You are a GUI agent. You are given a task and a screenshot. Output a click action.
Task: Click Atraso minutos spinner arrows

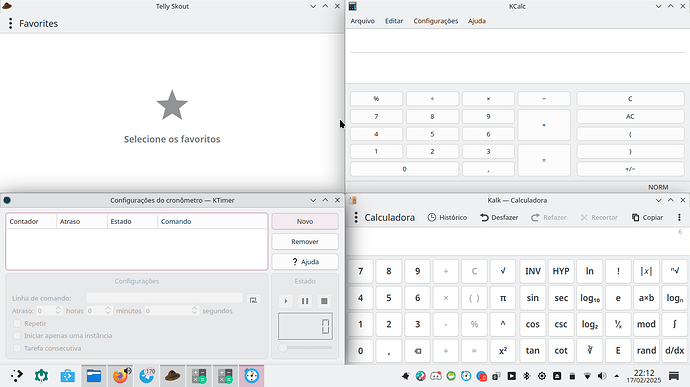pos(108,311)
